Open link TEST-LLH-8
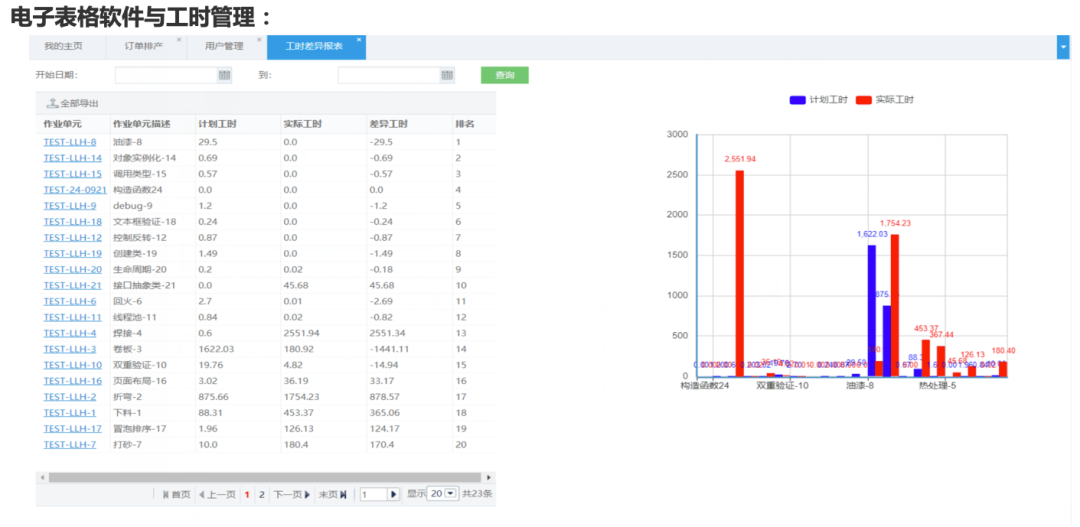 tap(70, 142)
